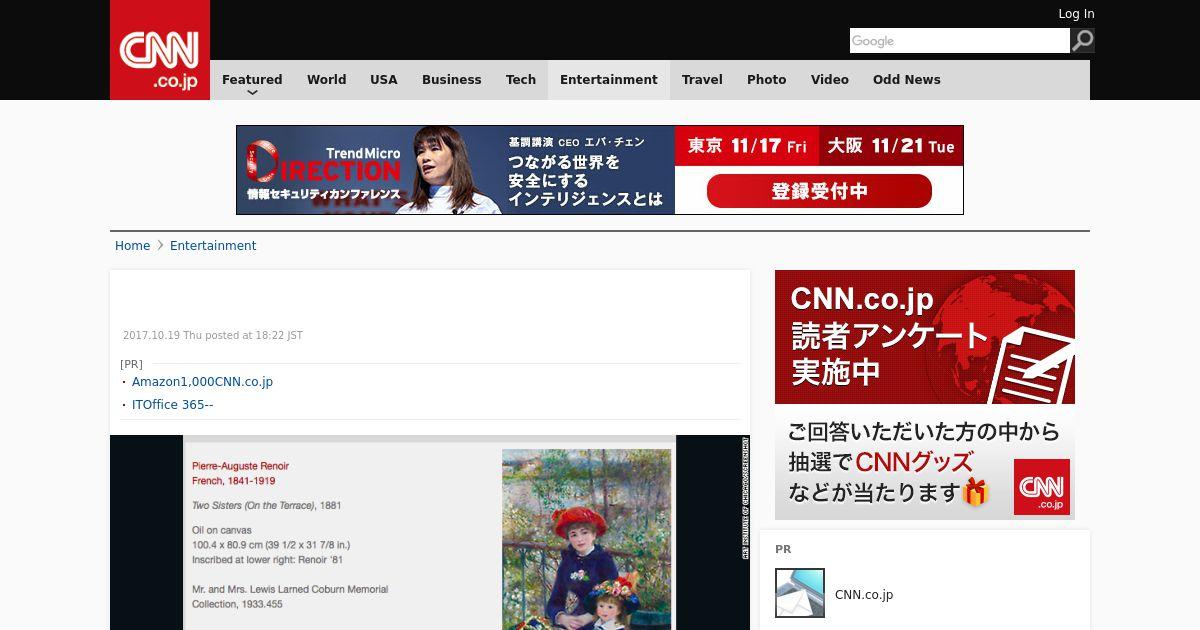Focus the Google search input field

pyautogui.click(x=960, y=41)
